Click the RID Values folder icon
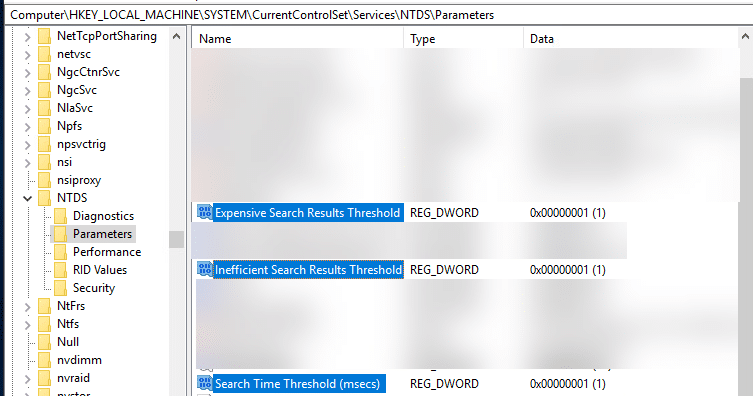This screenshot has width=753, height=396. 61,270
